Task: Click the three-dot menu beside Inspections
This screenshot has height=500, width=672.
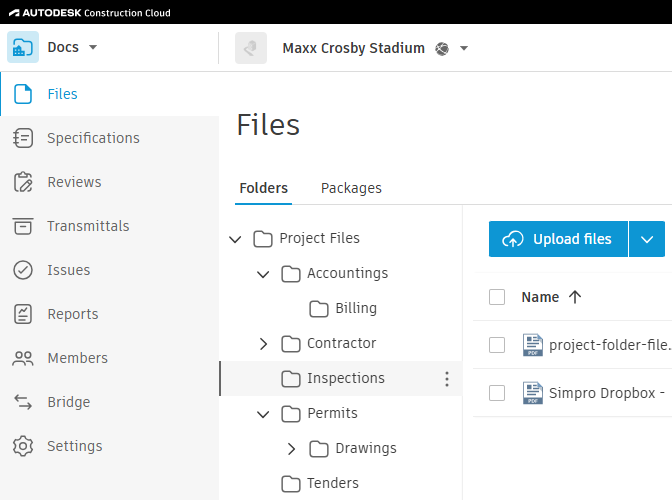Action: [447, 379]
